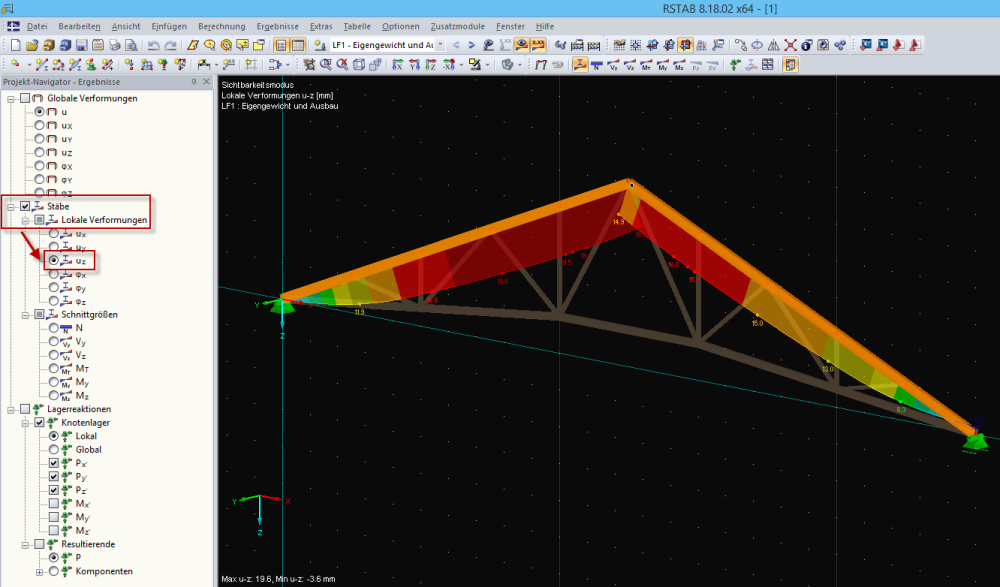Screen dimensions: 1000x587
Task: Show normal force N result icon
Action: [x=597, y=65]
